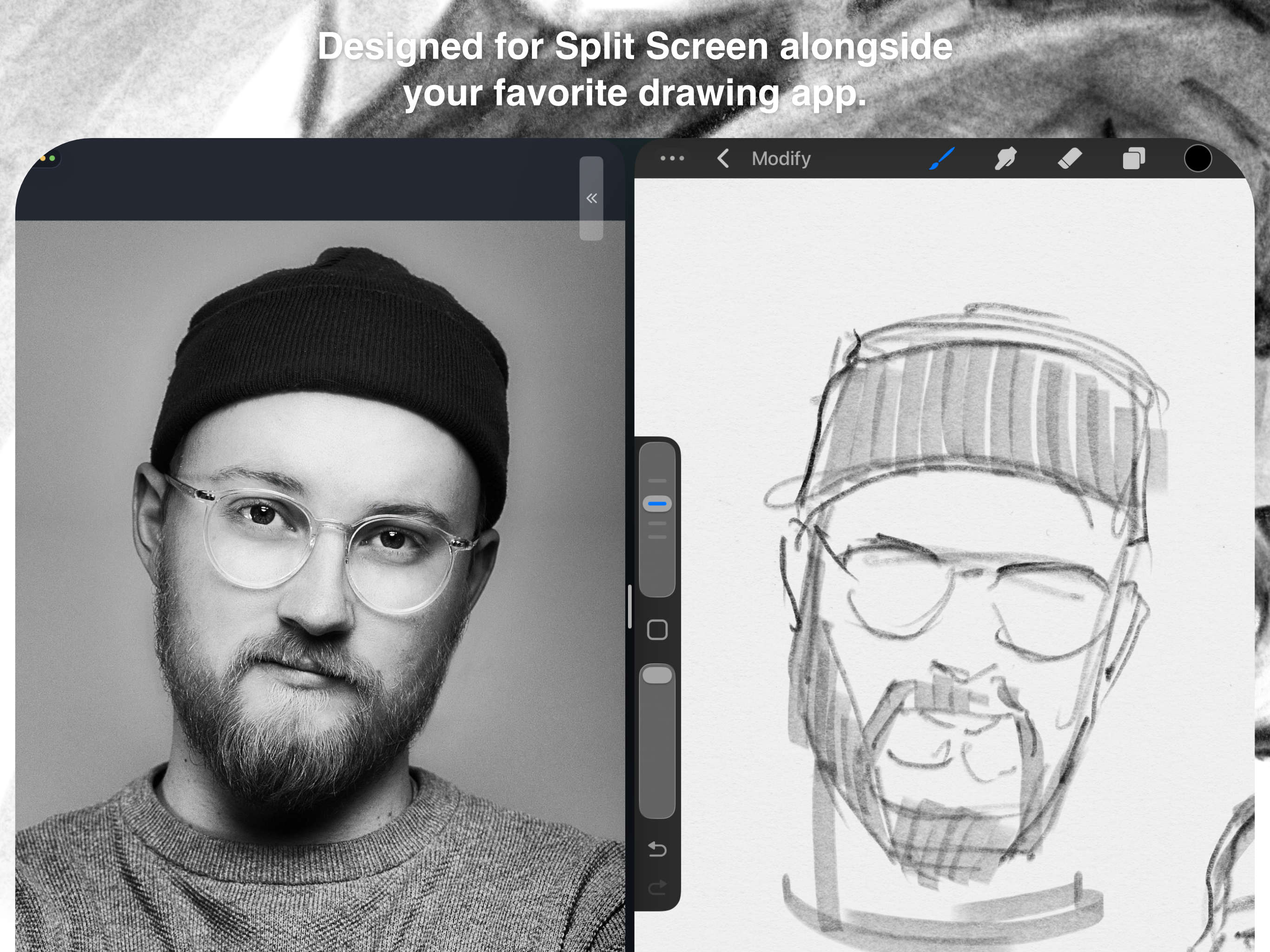Viewport: 1270px width, 952px height.
Task: Tap the blue brush size marker on the slider
Action: pos(657,502)
